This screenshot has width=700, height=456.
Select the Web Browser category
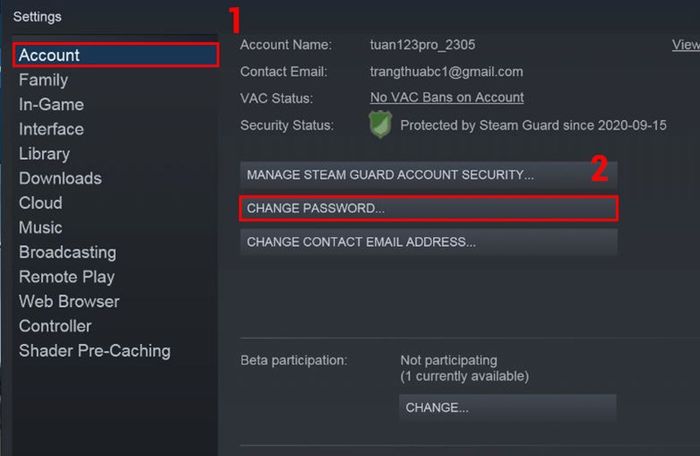click(69, 301)
